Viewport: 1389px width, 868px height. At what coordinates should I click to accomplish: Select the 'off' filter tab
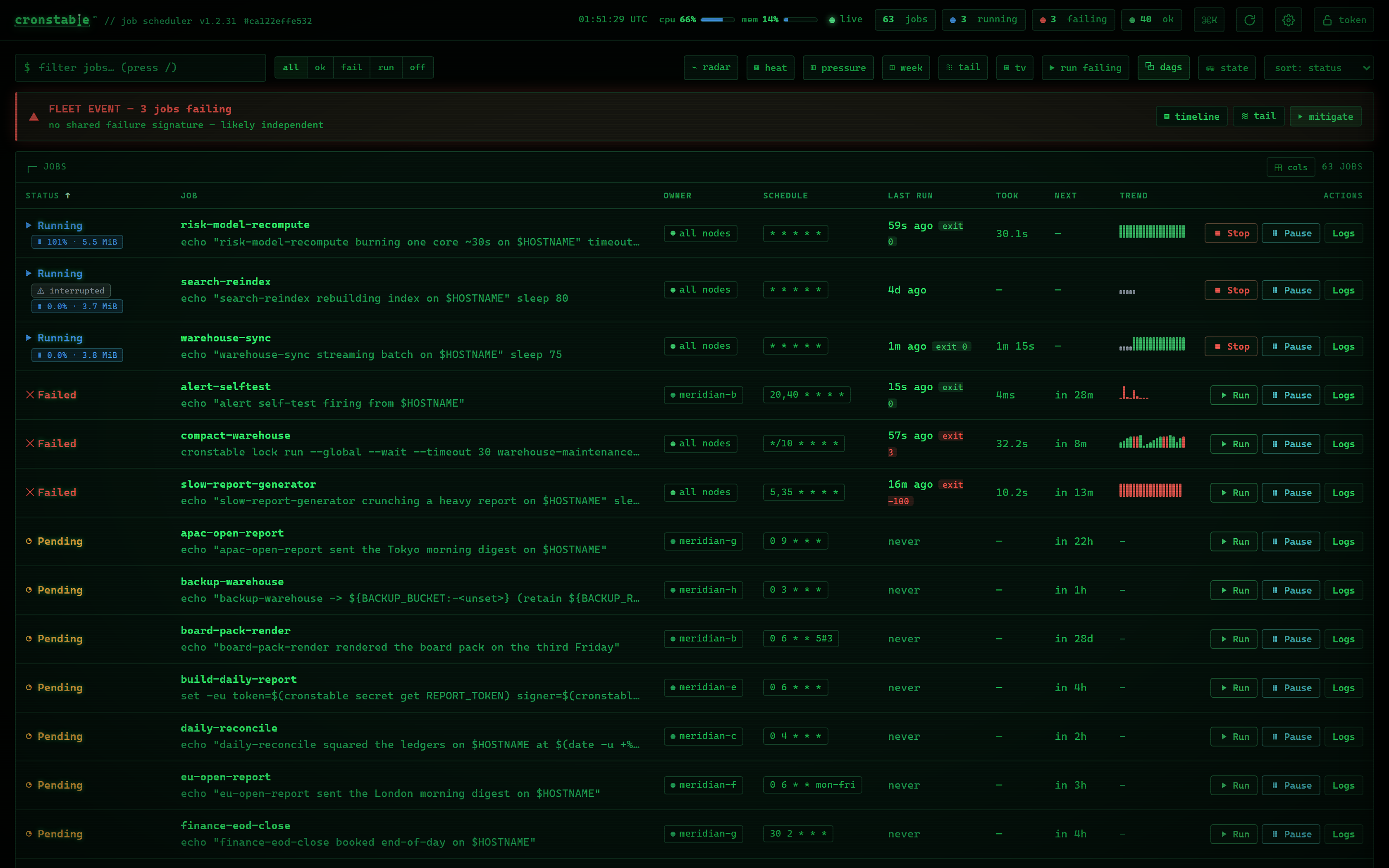[x=418, y=68]
